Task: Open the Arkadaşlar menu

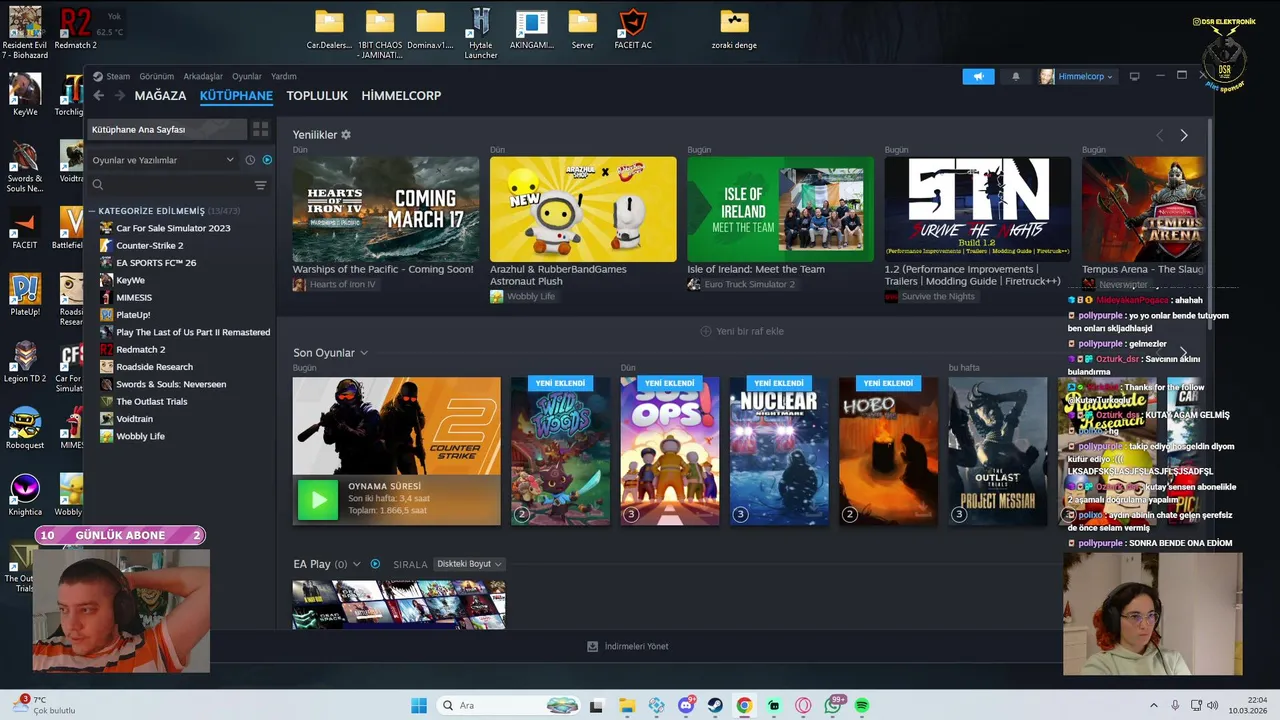Action: pos(203,76)
